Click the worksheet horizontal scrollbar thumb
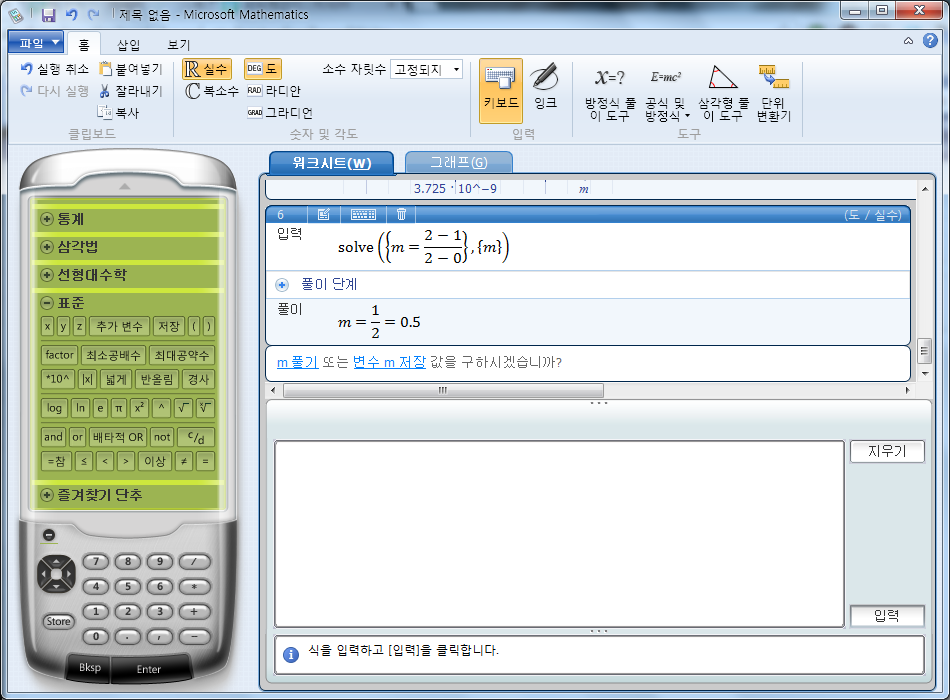Viewport: 950px width, 700px height. [x=443, y=390]
